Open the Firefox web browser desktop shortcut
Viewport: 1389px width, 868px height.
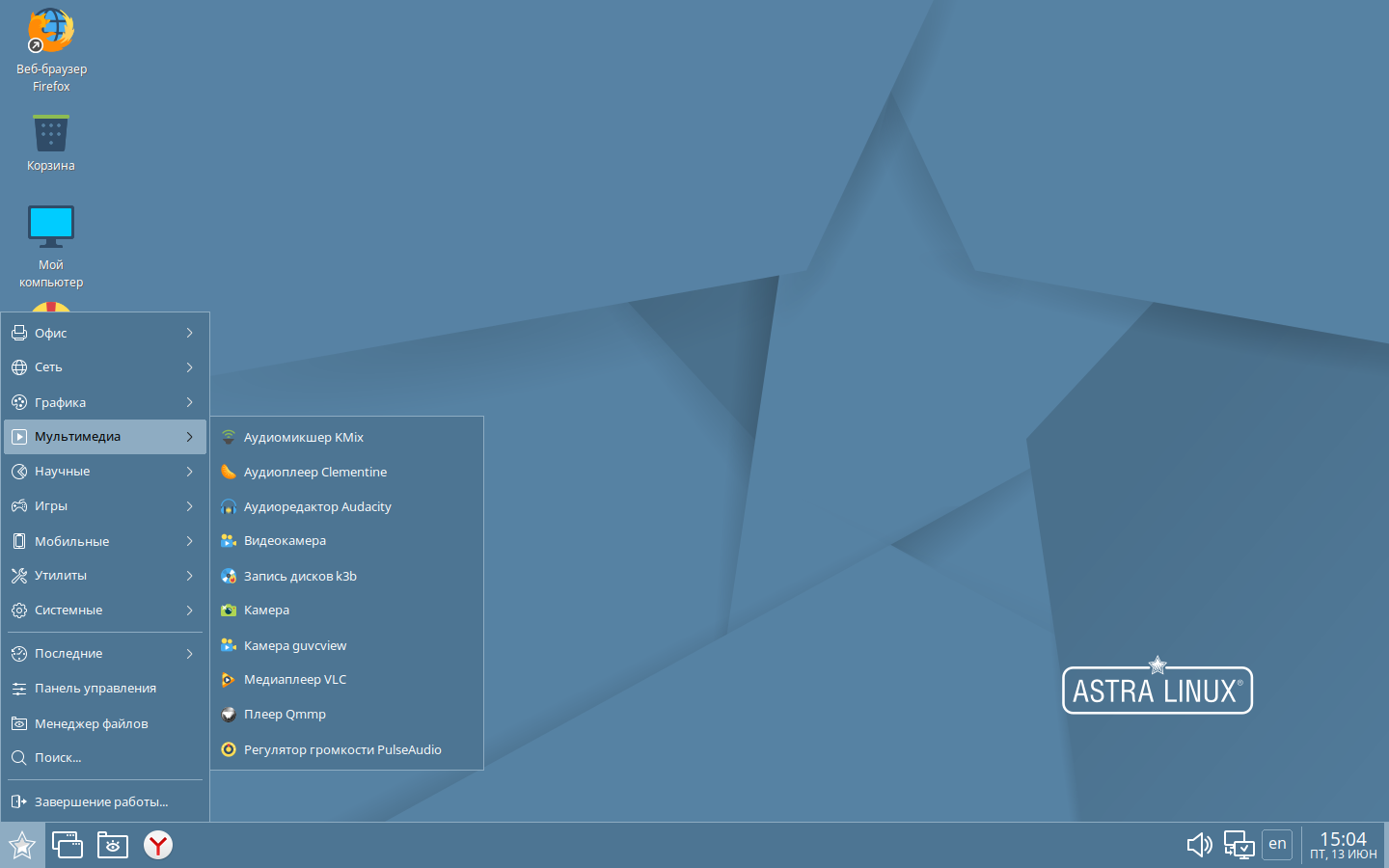click(x=51, y=50)
